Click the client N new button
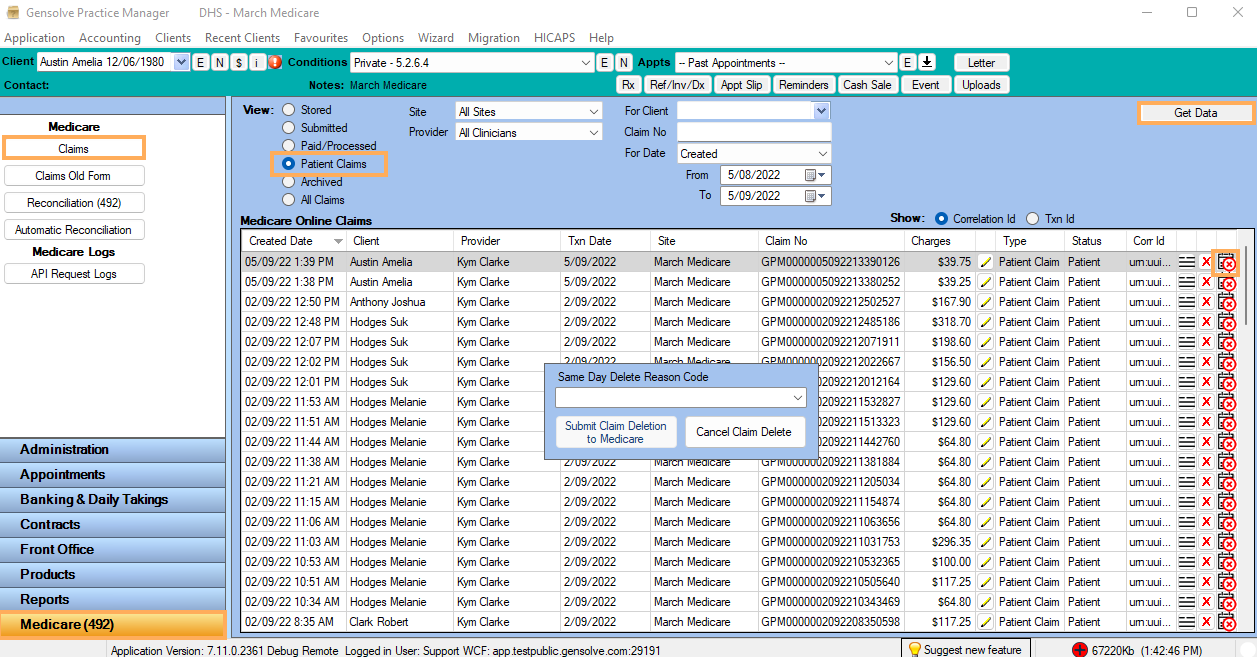Viewport: 1257px width, 657px height. click(x=219, y=62)
